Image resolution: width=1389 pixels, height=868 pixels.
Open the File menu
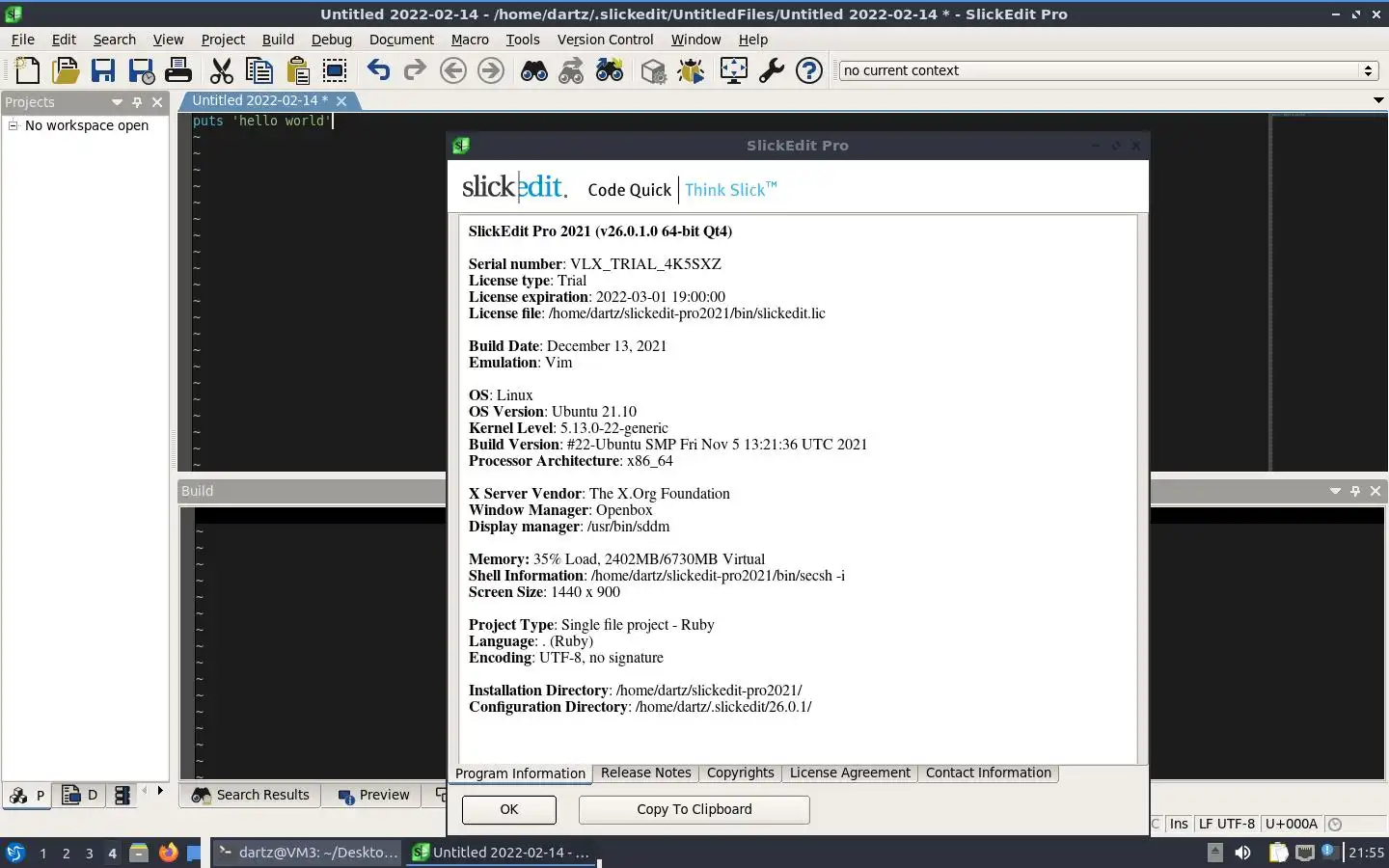22,40
